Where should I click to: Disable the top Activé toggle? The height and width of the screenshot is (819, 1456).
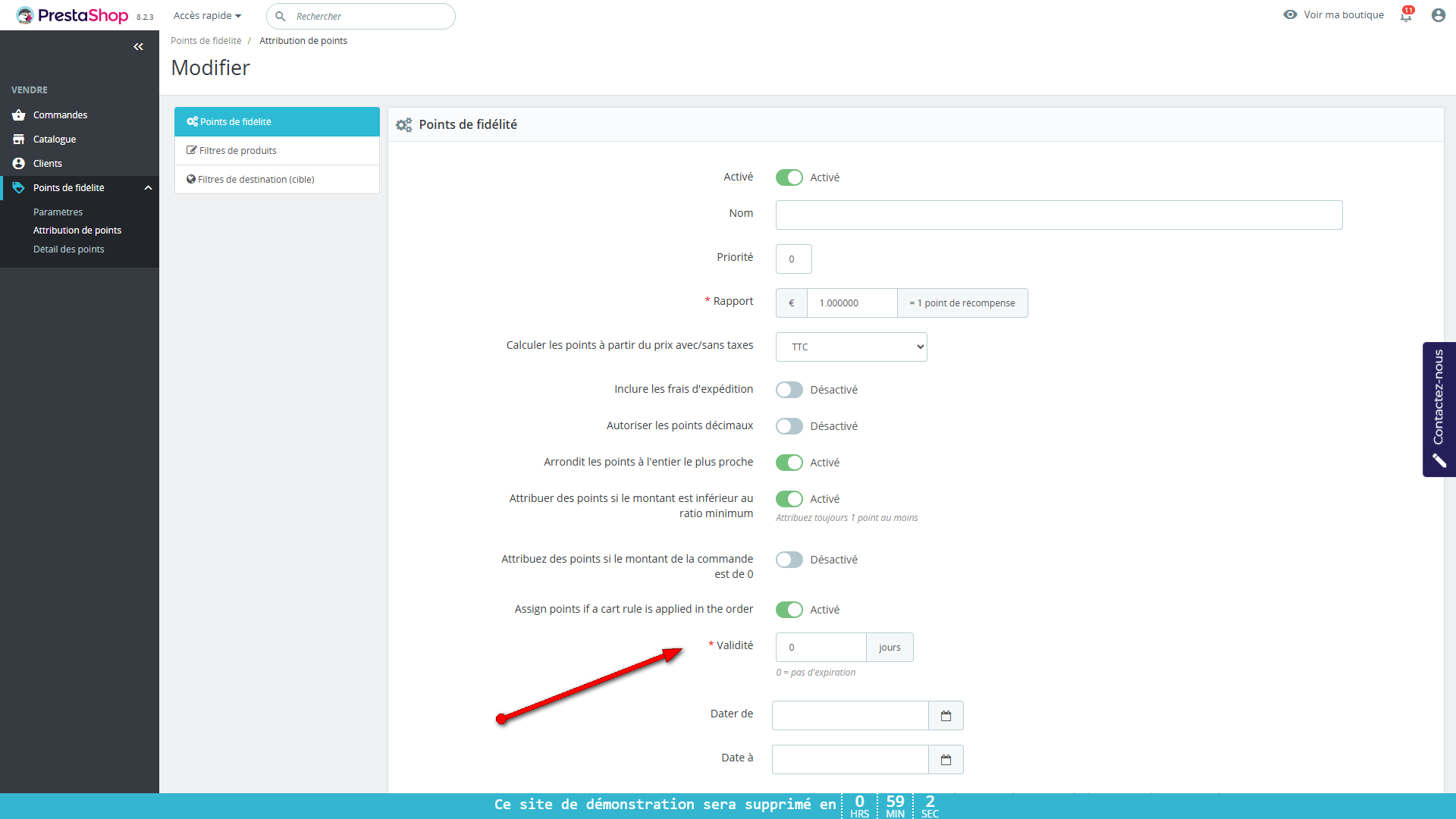789,177
